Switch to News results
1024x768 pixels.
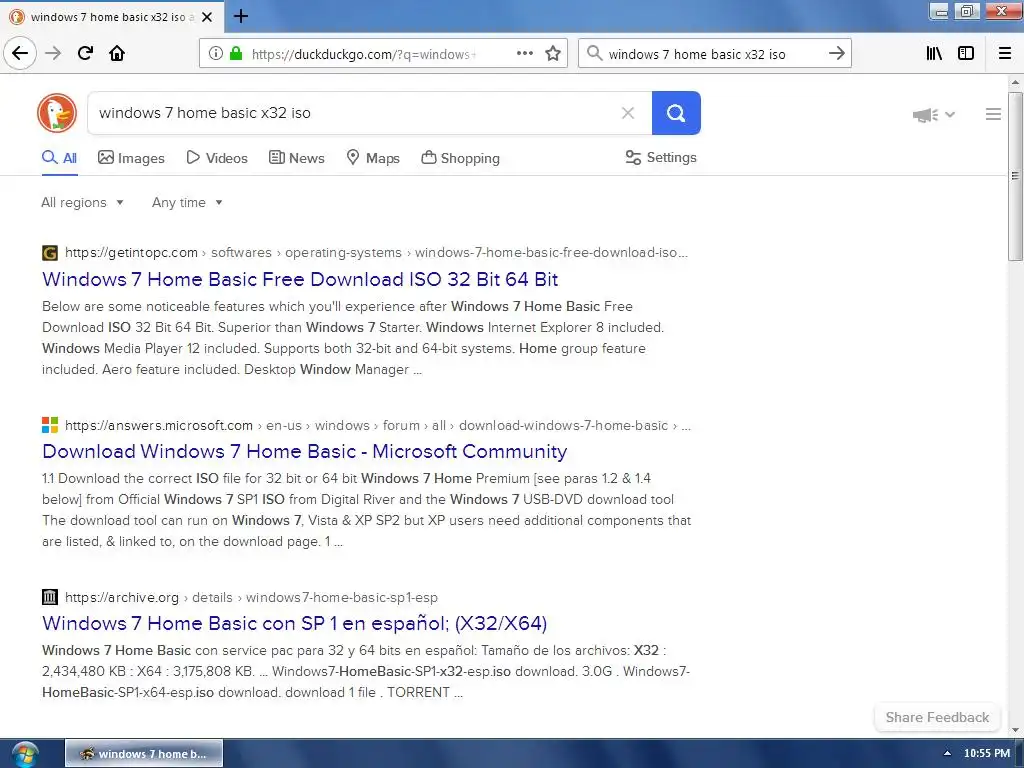(x=296, y=158)
